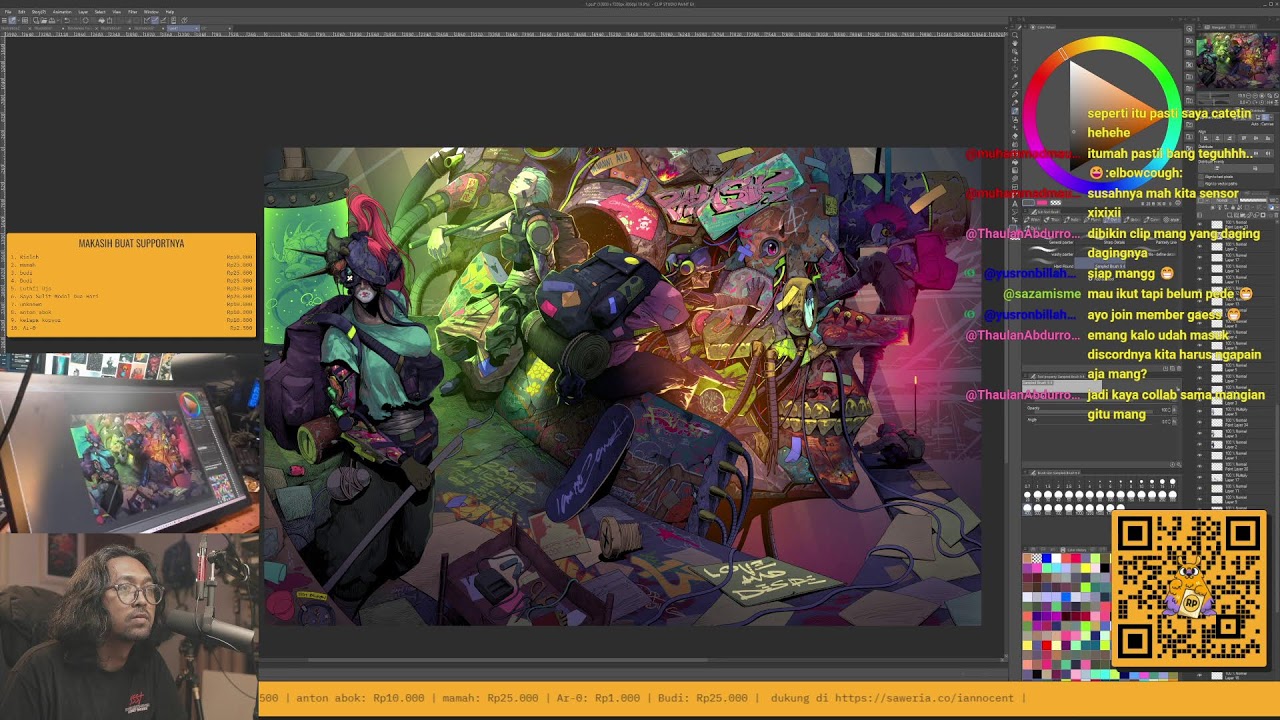
Task: Select the Zoom magnifier tool
Action: tap(1015, 35)
